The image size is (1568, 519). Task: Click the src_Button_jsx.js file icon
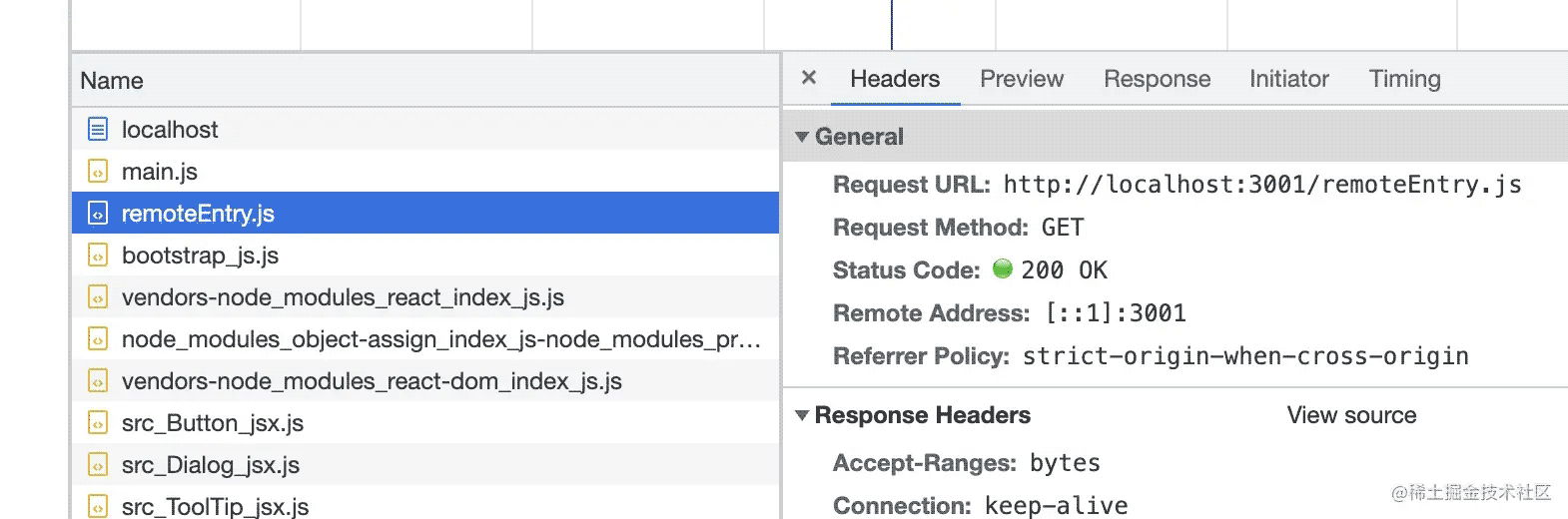pos(98,423)
